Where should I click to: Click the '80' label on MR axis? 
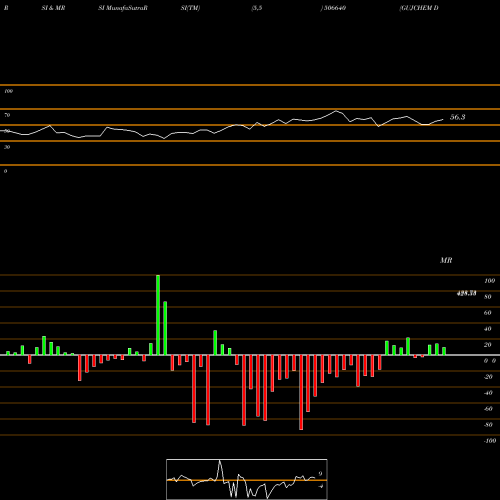point(488,297)
